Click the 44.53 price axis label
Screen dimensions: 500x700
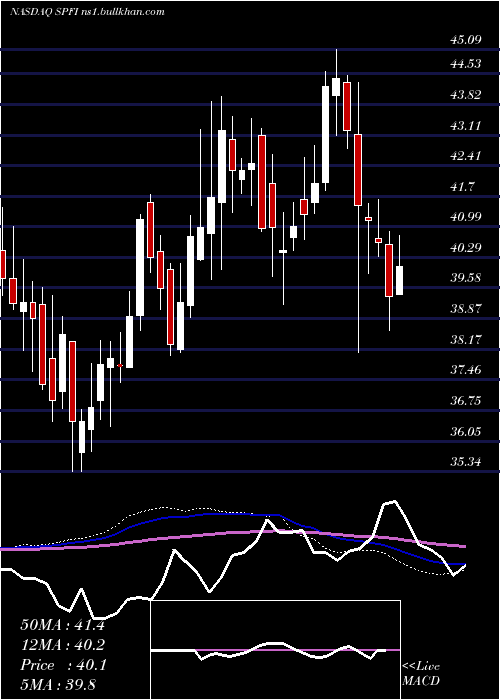[x=466, y=64]
